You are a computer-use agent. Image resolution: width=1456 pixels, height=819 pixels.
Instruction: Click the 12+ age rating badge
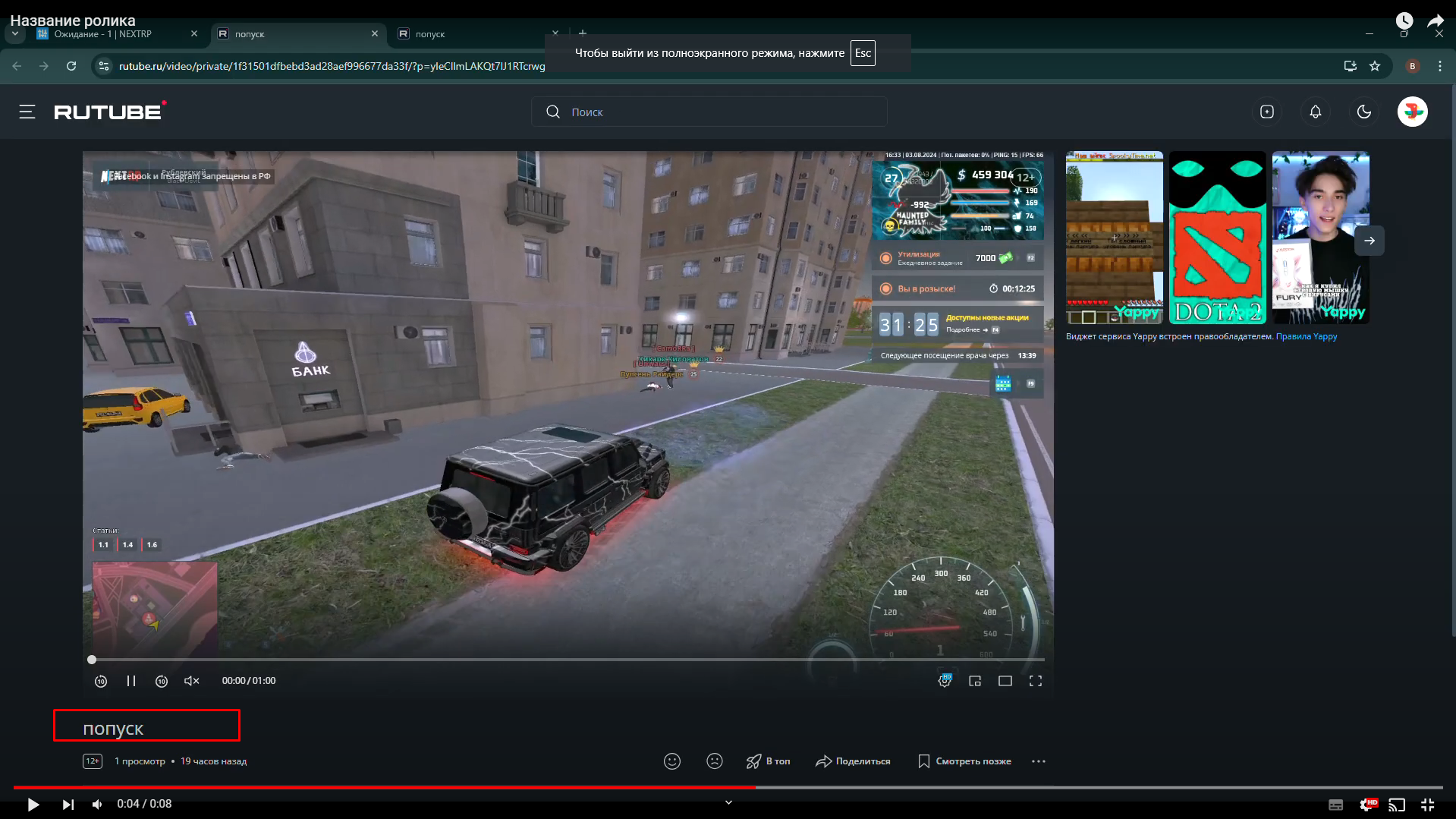point(93,761)
